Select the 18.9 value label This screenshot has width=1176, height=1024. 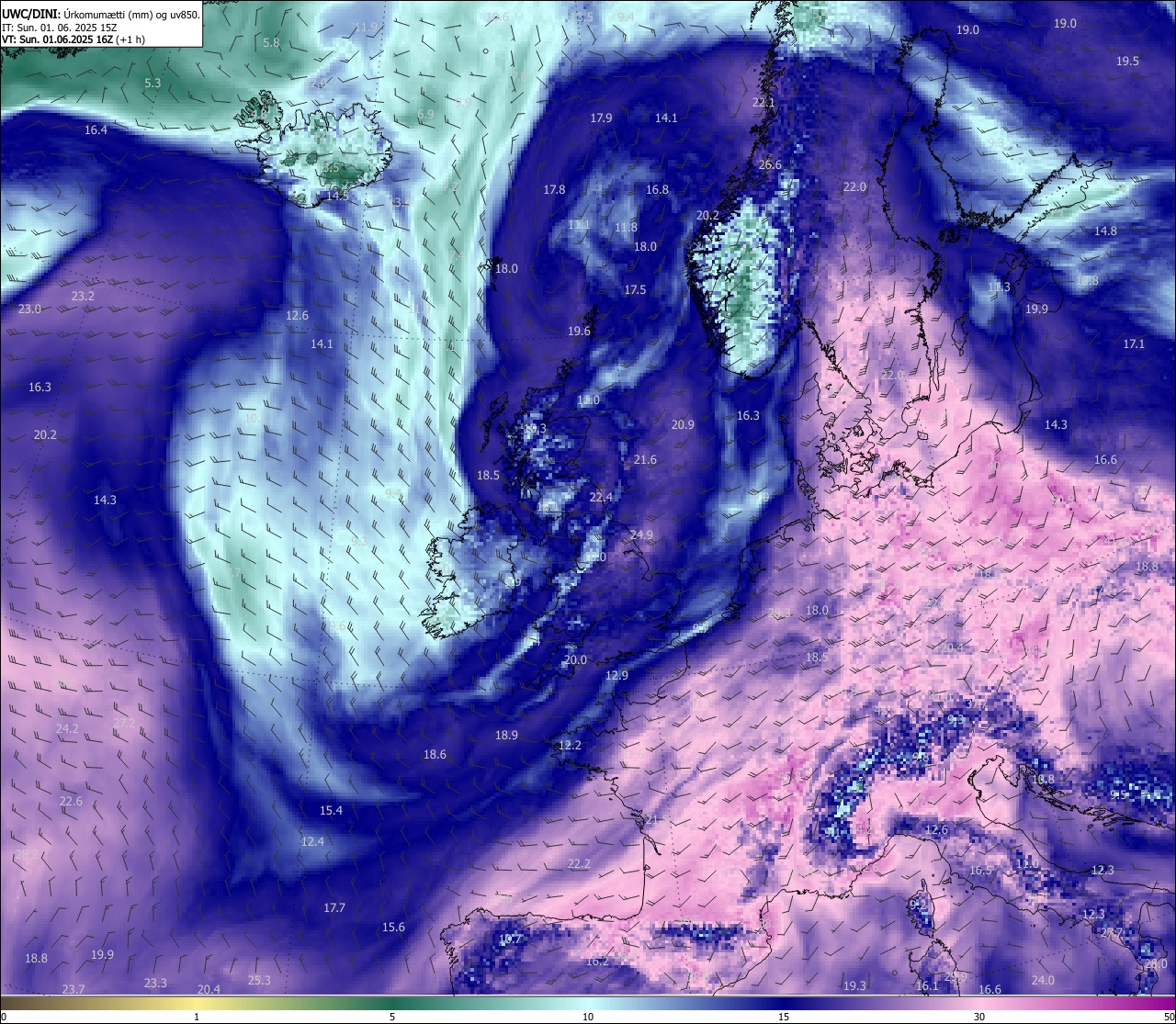[x=506, y=736]
